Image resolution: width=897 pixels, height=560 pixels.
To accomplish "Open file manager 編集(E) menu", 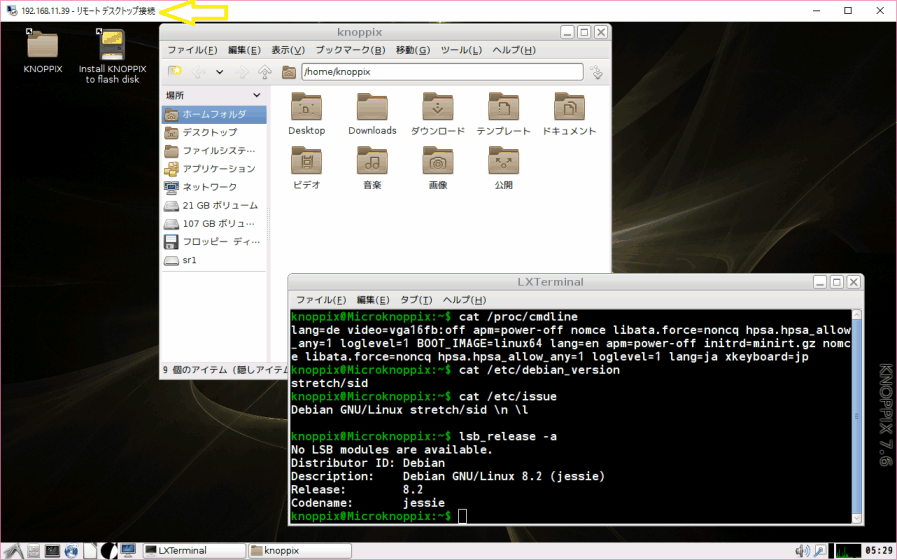I will pyautogui.click(x=244, y=50).
